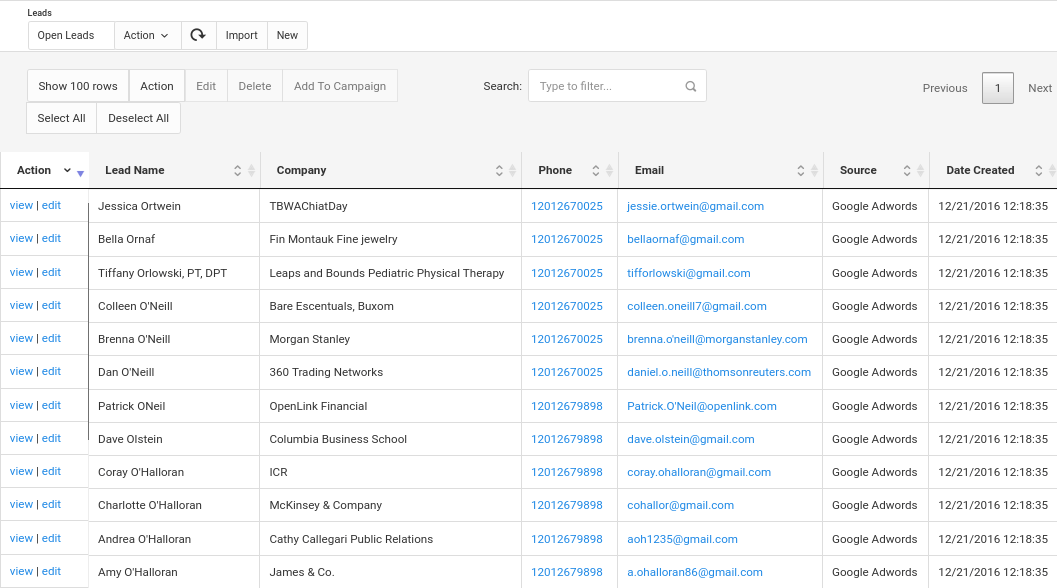Open the Action menu in the top toolbar
This screenshot has width=1057, height=588.
[x=146, y=35]
